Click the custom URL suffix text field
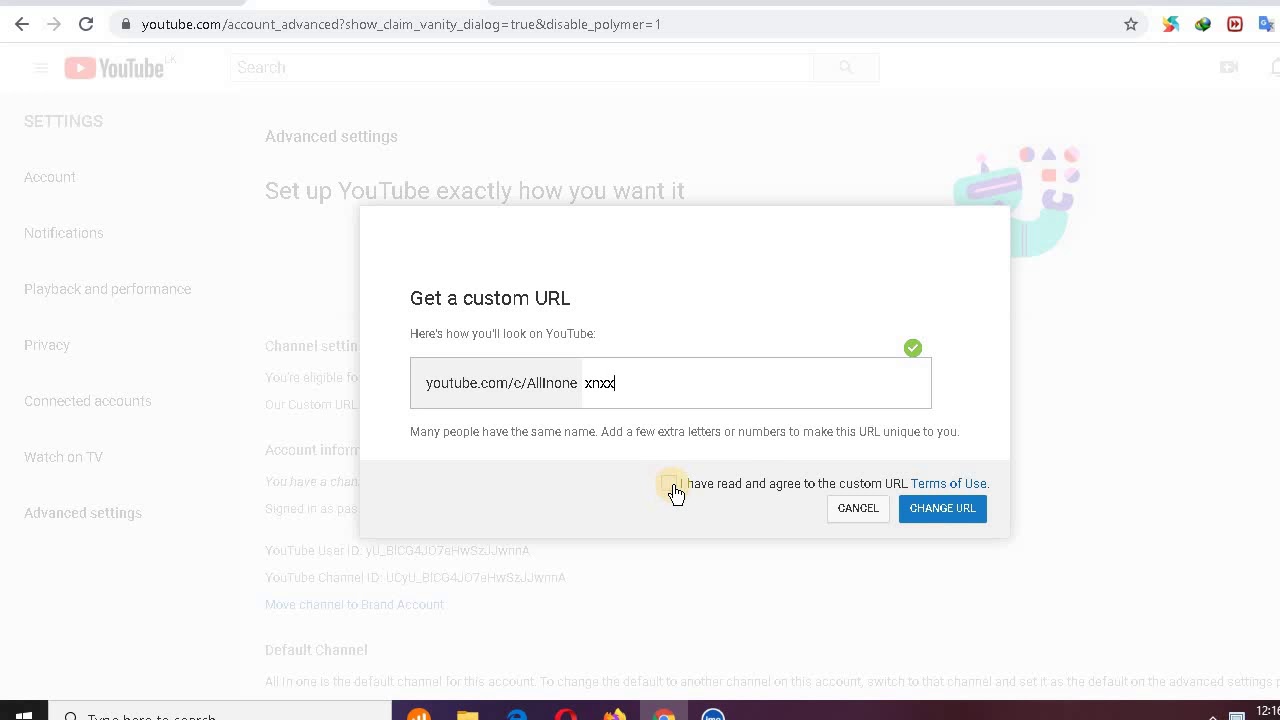Viewport: 1280px width, 720px height. click(x=756, y=383)
